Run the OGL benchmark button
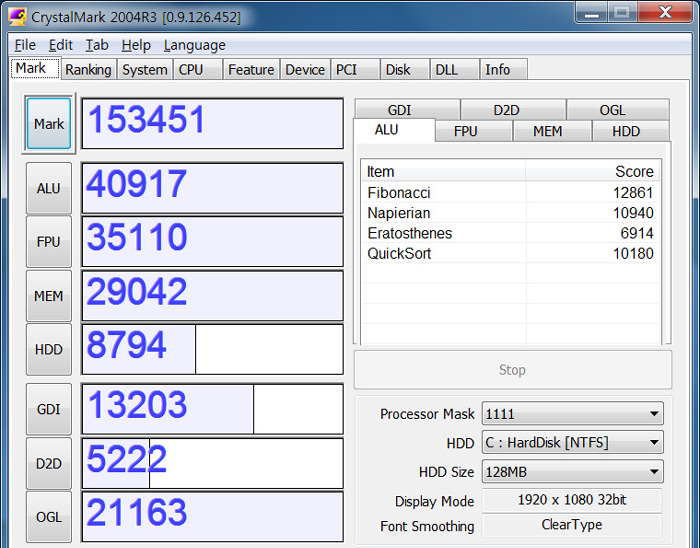The width and height of the screenshot is (700, 548). (49, 517)
